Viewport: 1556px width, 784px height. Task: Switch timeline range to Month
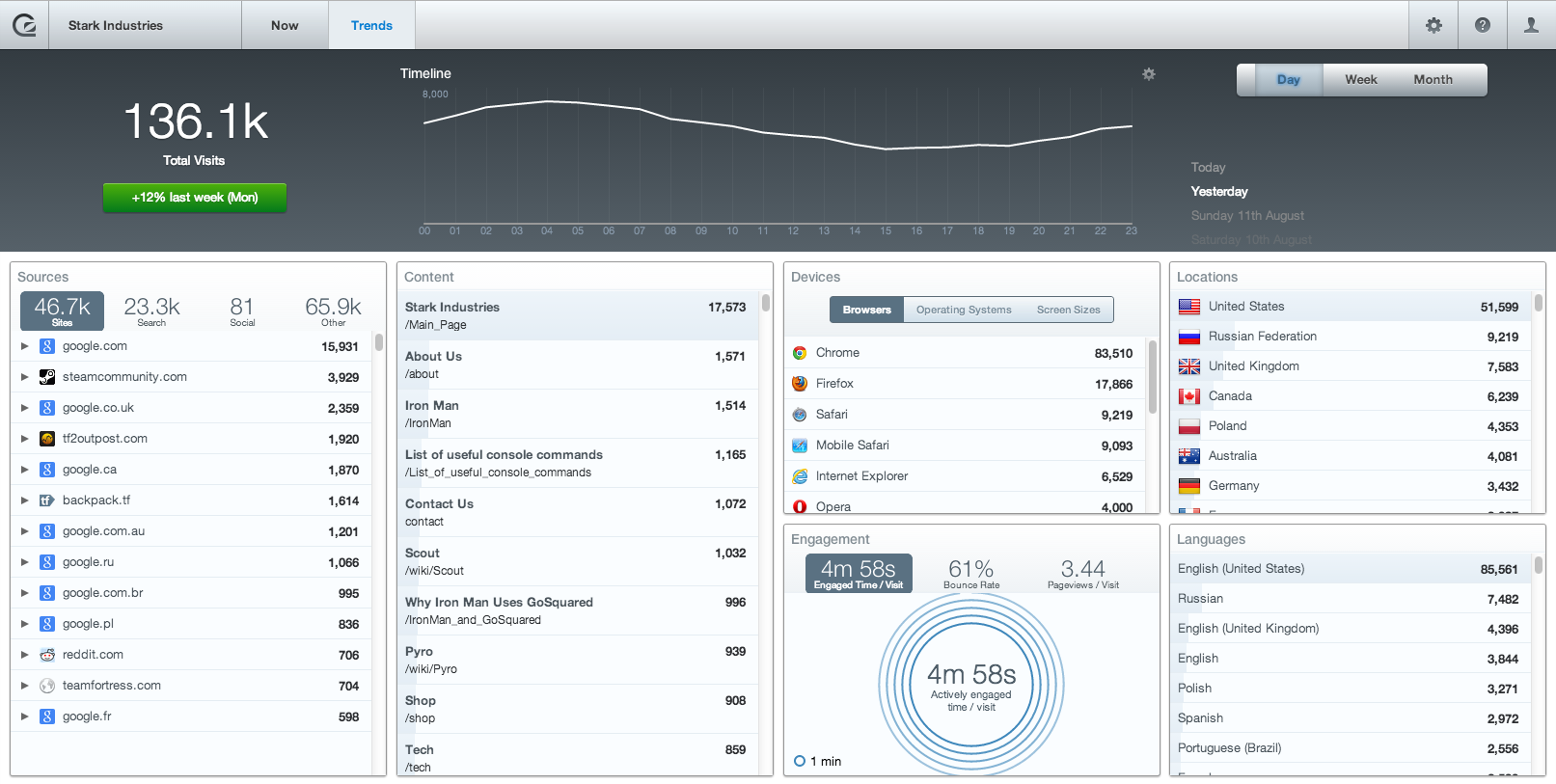[x=1433, y=80]
